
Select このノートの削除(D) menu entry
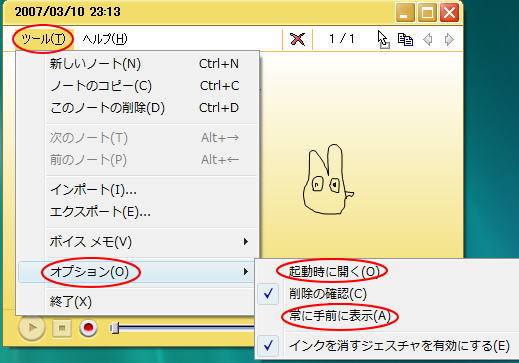point(137,108)
